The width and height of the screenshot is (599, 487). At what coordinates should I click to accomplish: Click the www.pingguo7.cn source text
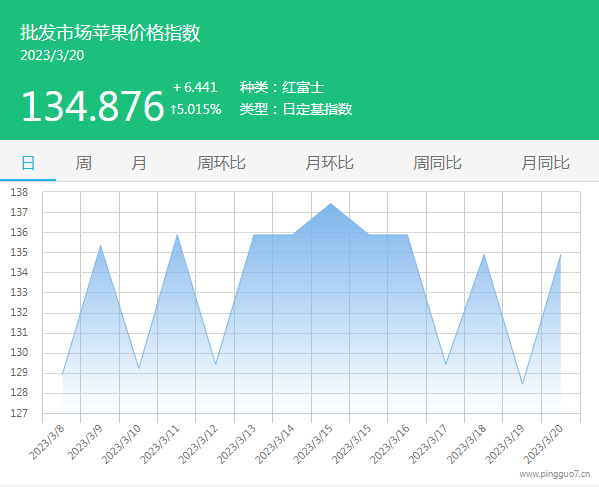click(x=555, y=474)
